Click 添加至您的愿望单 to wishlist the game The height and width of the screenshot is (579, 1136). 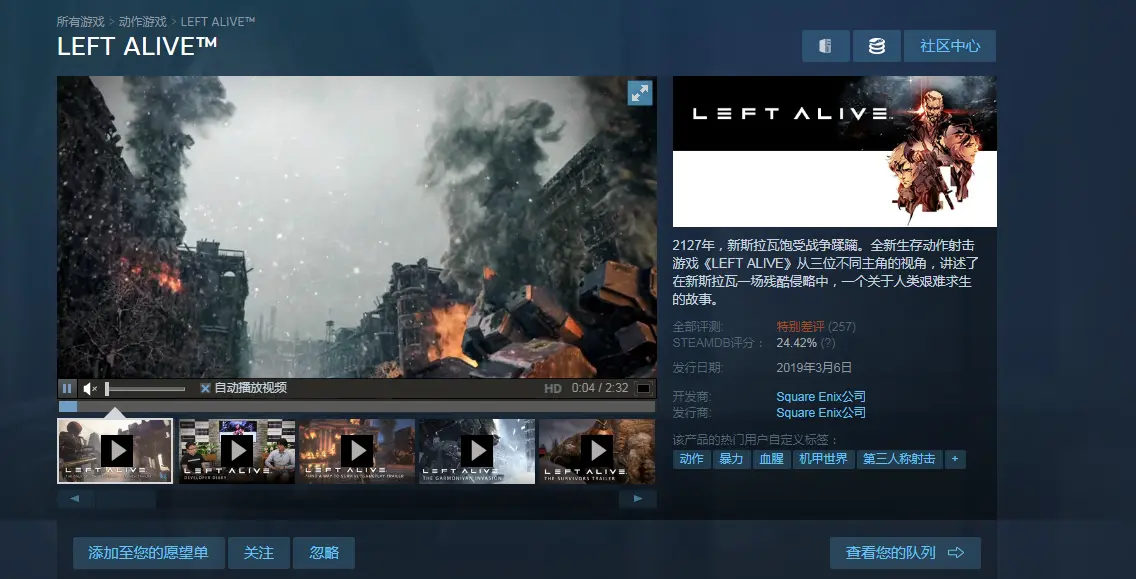(149, 553)
